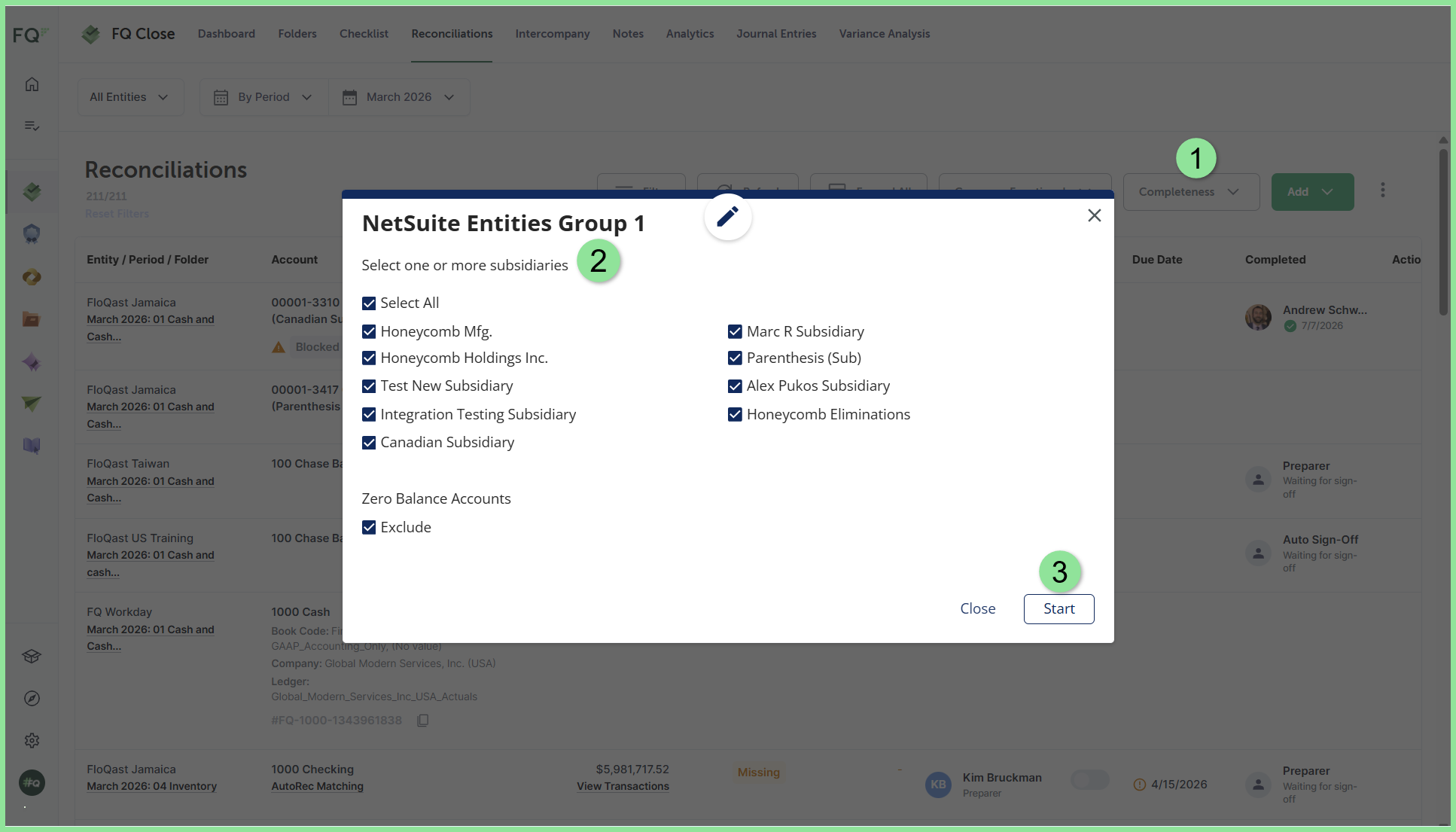Edit the NetSuite Entities Group 1 name with the pencil
The width and height of the screenshot is (1456, 832).
(x=727, y=217)
